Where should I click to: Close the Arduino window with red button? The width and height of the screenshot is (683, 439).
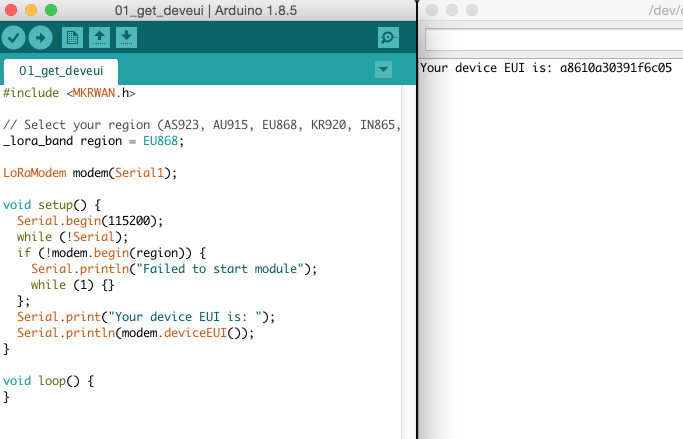(11, 10)
